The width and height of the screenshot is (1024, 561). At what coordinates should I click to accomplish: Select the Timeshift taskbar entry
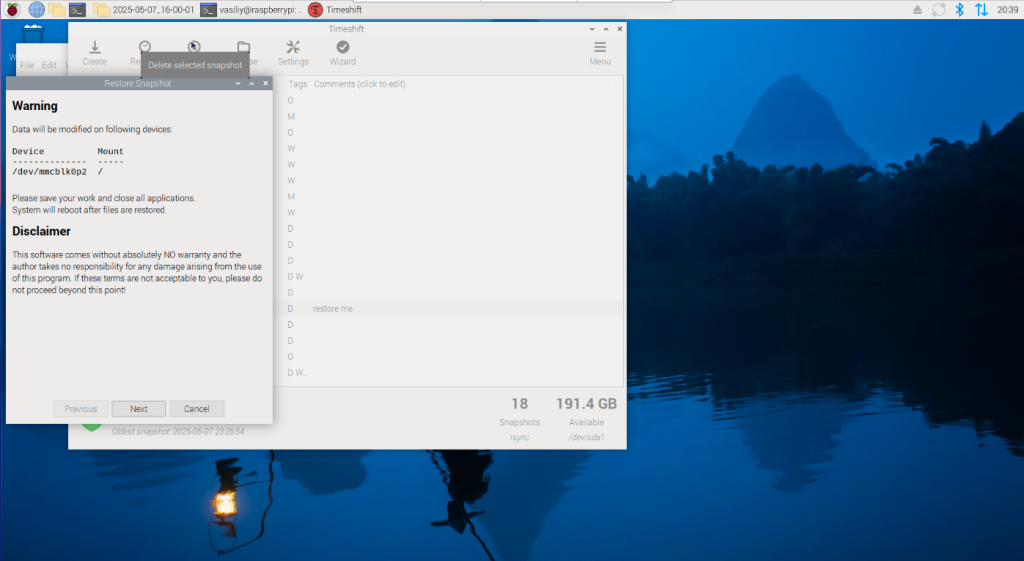pyautogui.click(x=336, y=10)
